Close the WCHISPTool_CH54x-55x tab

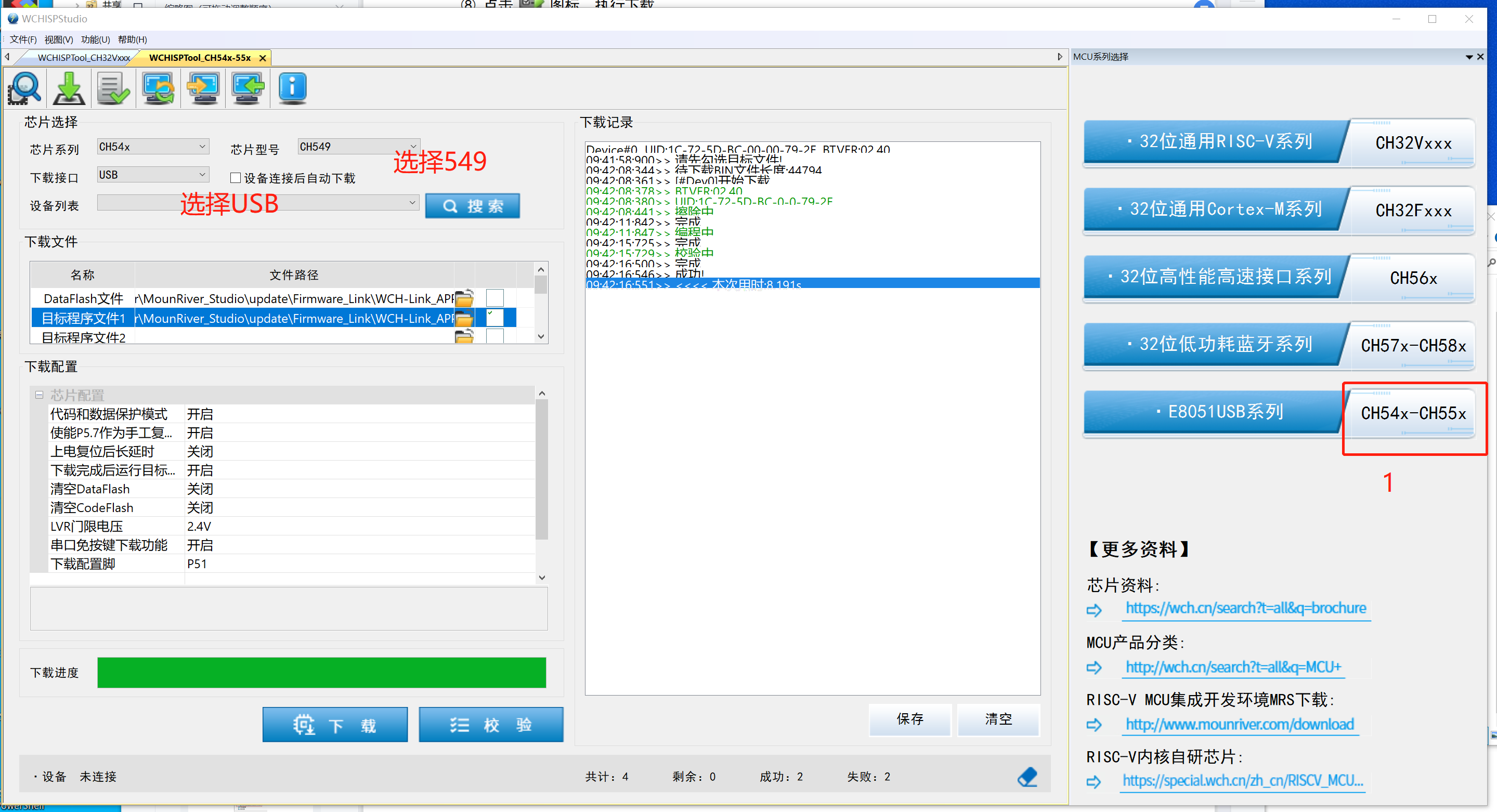[263, 58]
